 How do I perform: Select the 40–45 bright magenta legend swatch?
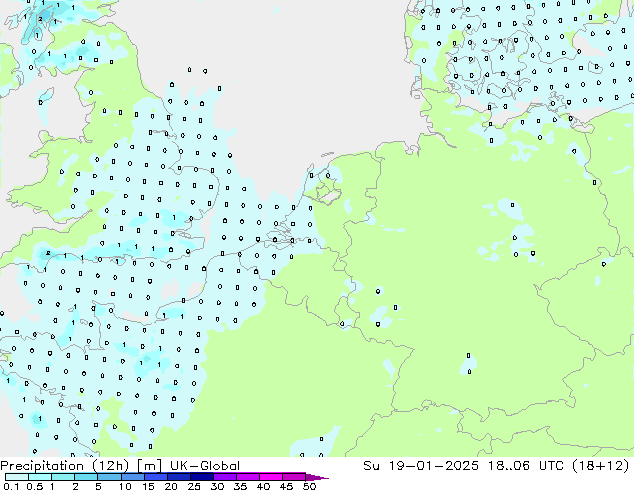(271, 477)
